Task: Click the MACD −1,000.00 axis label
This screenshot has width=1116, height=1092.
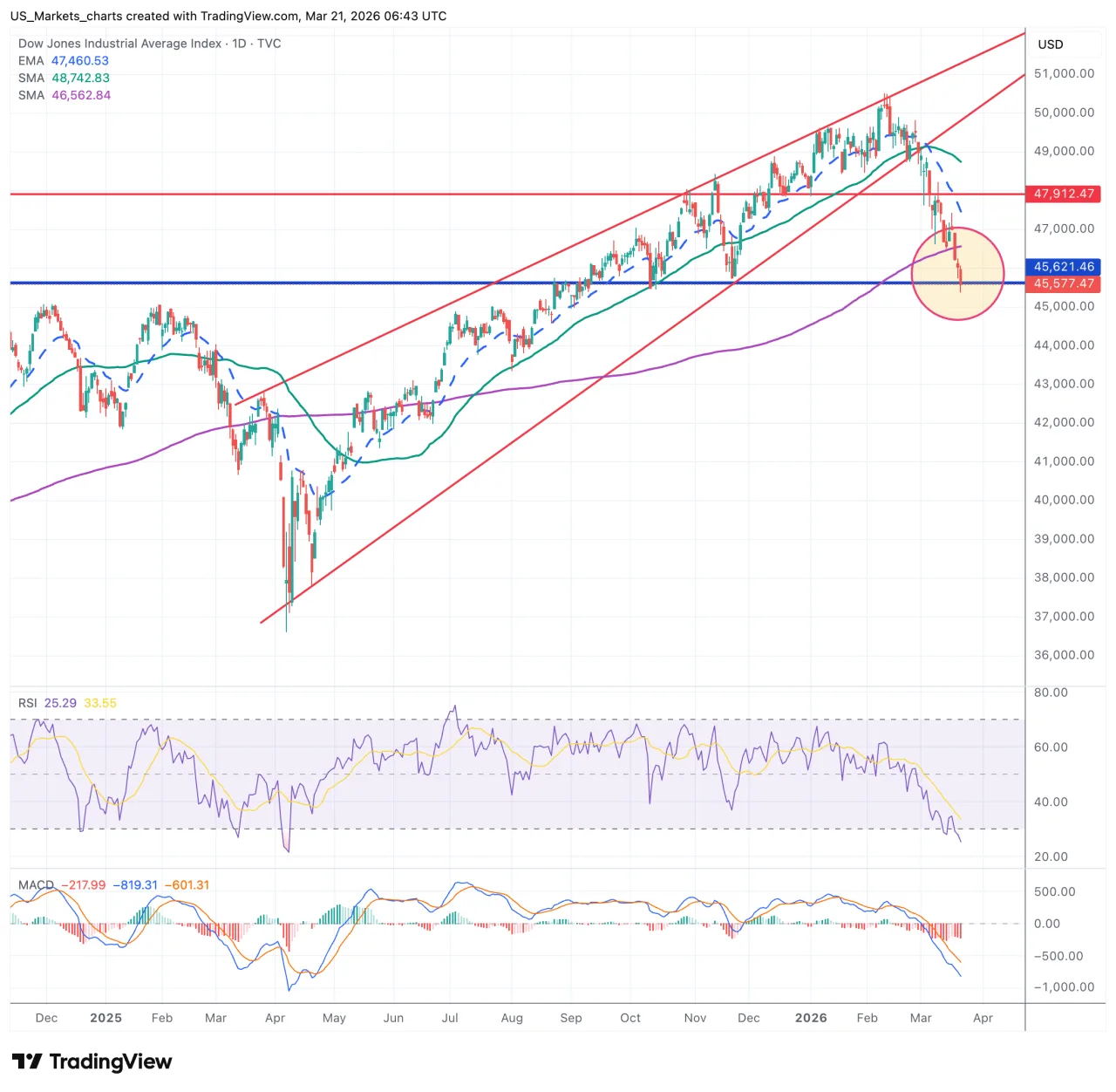Action: coord(1064,987)
